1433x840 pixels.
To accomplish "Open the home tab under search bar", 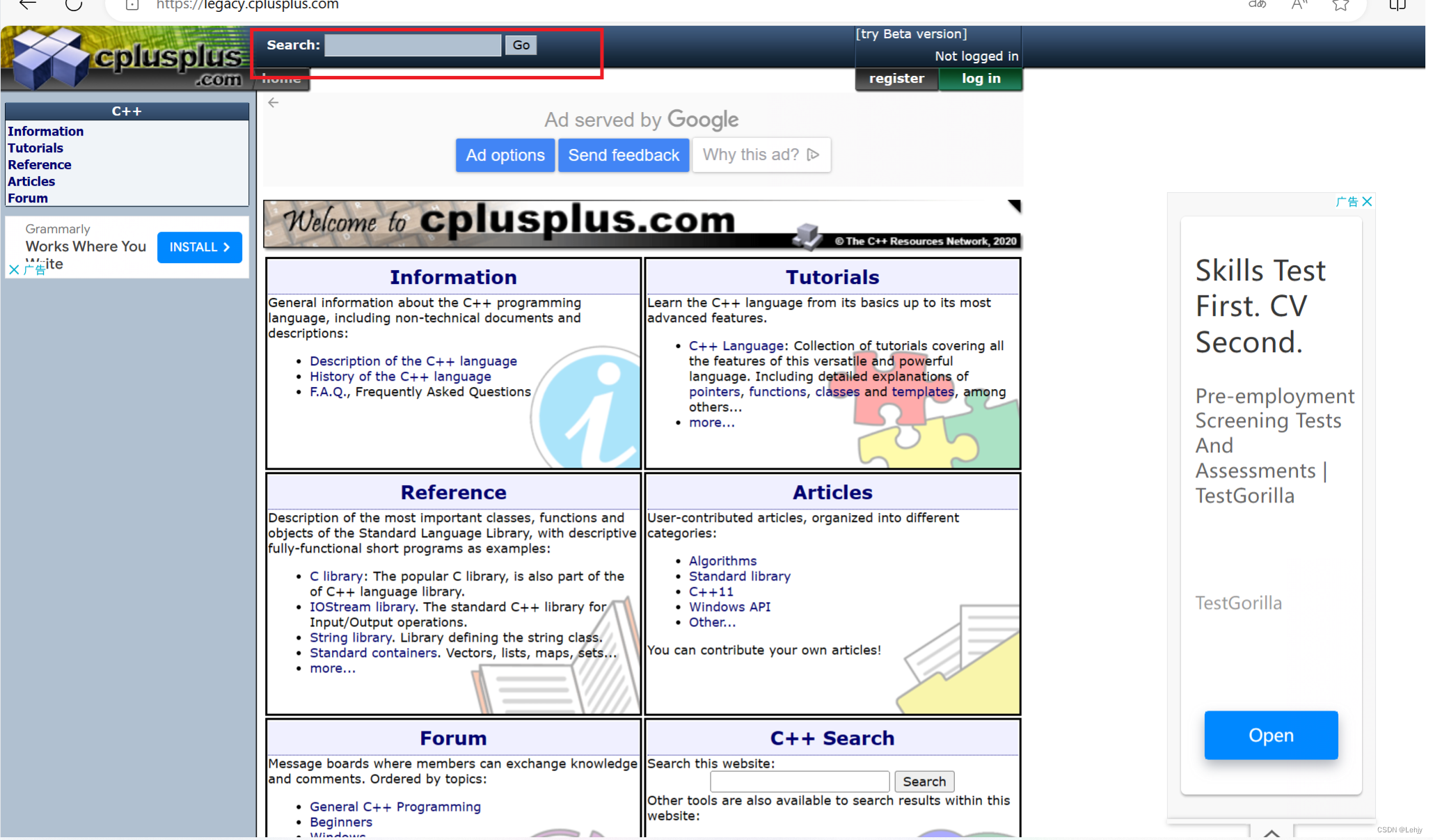I will pyautogui.click(x=282, y=80).
